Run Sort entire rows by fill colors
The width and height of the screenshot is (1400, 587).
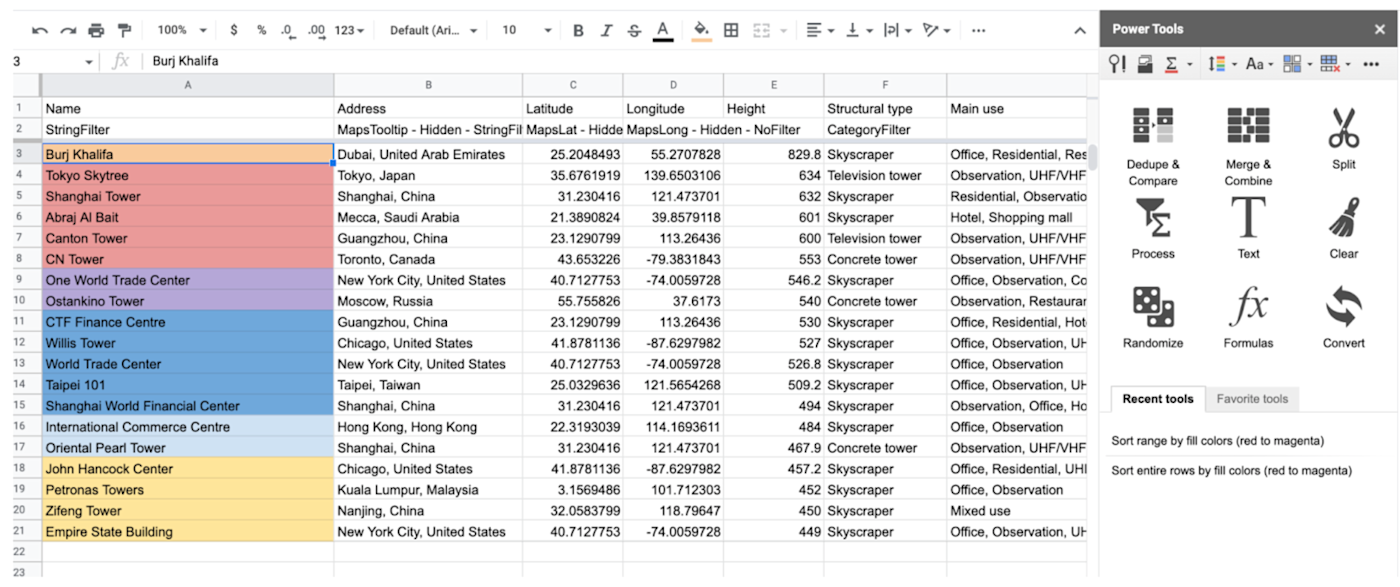[x=1231, y=470]
